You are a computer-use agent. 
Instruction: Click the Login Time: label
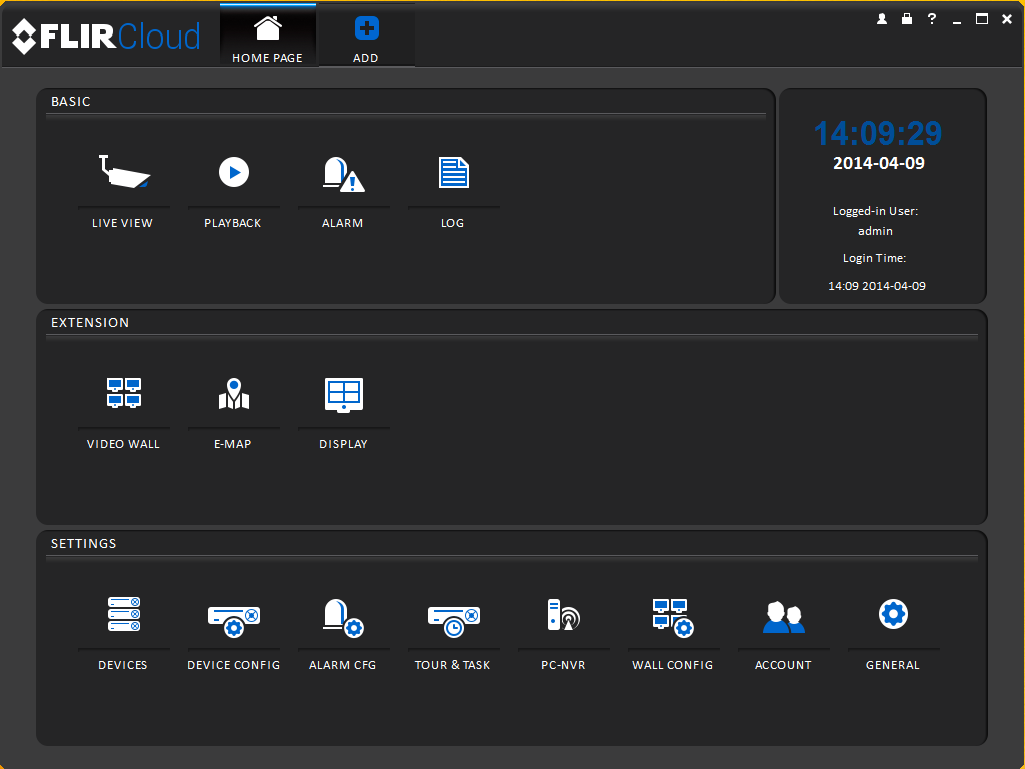(875, 258)
